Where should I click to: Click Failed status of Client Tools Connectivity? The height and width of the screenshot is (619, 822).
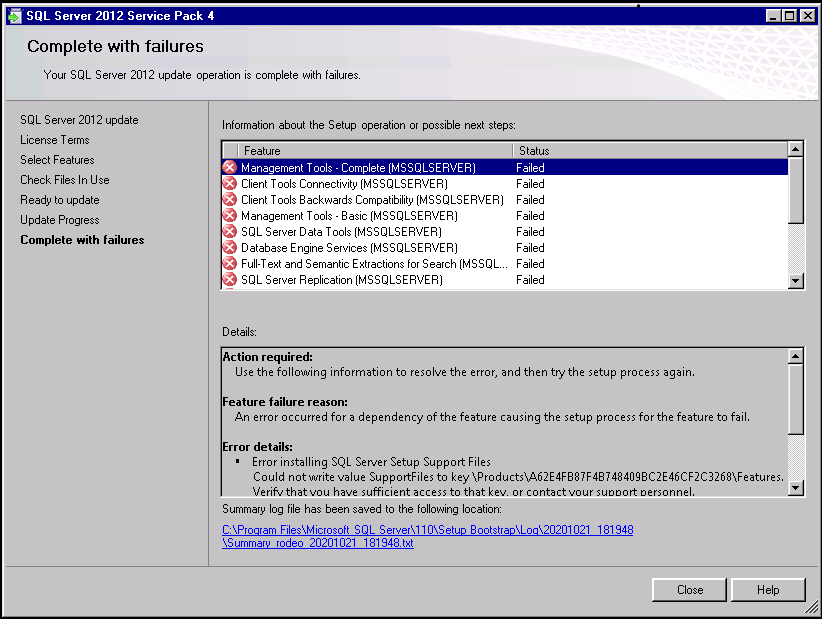(x=530, y=183)
